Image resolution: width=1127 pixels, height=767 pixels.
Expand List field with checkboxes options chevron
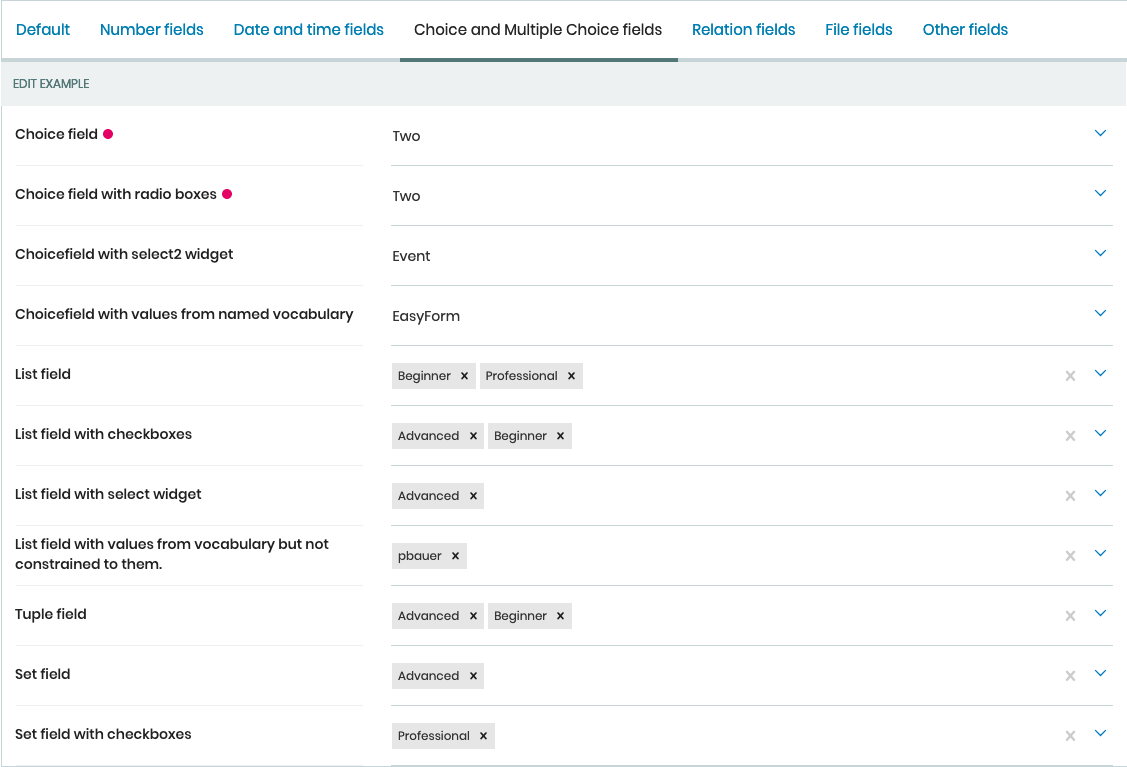click(1100, 433)
